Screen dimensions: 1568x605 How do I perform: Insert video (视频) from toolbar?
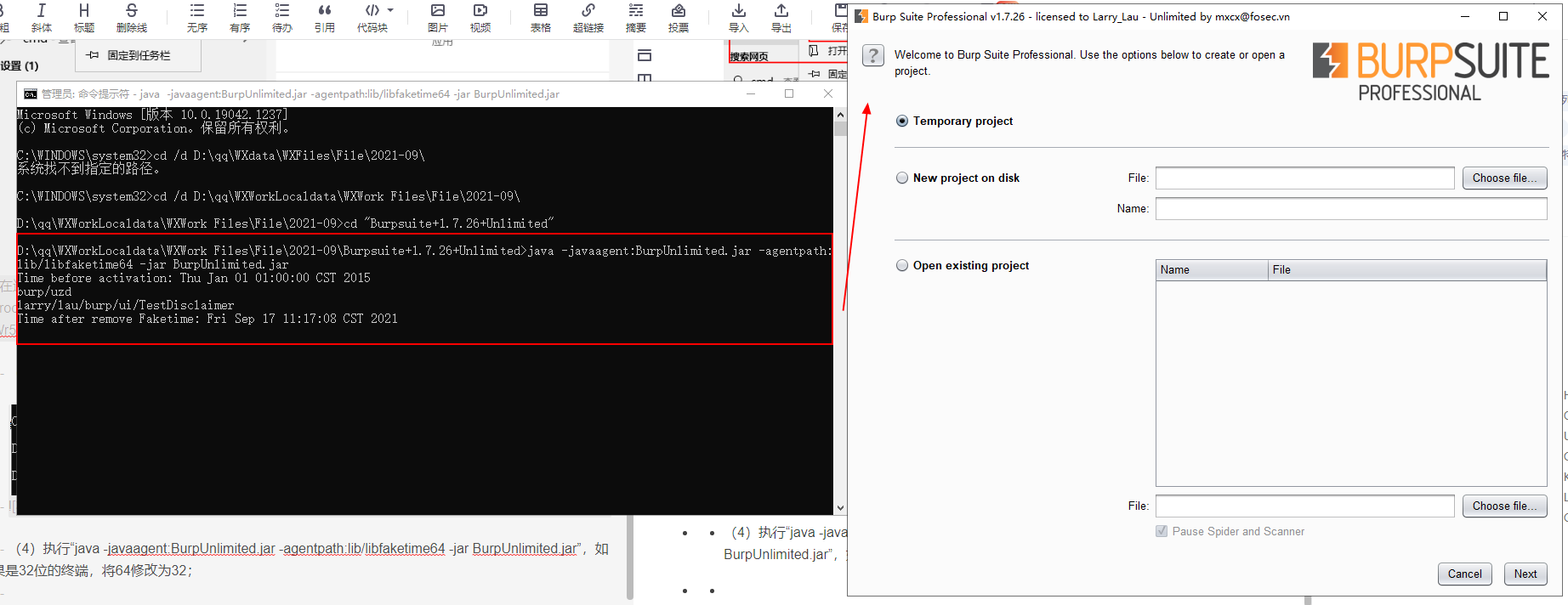click(480, 17)
